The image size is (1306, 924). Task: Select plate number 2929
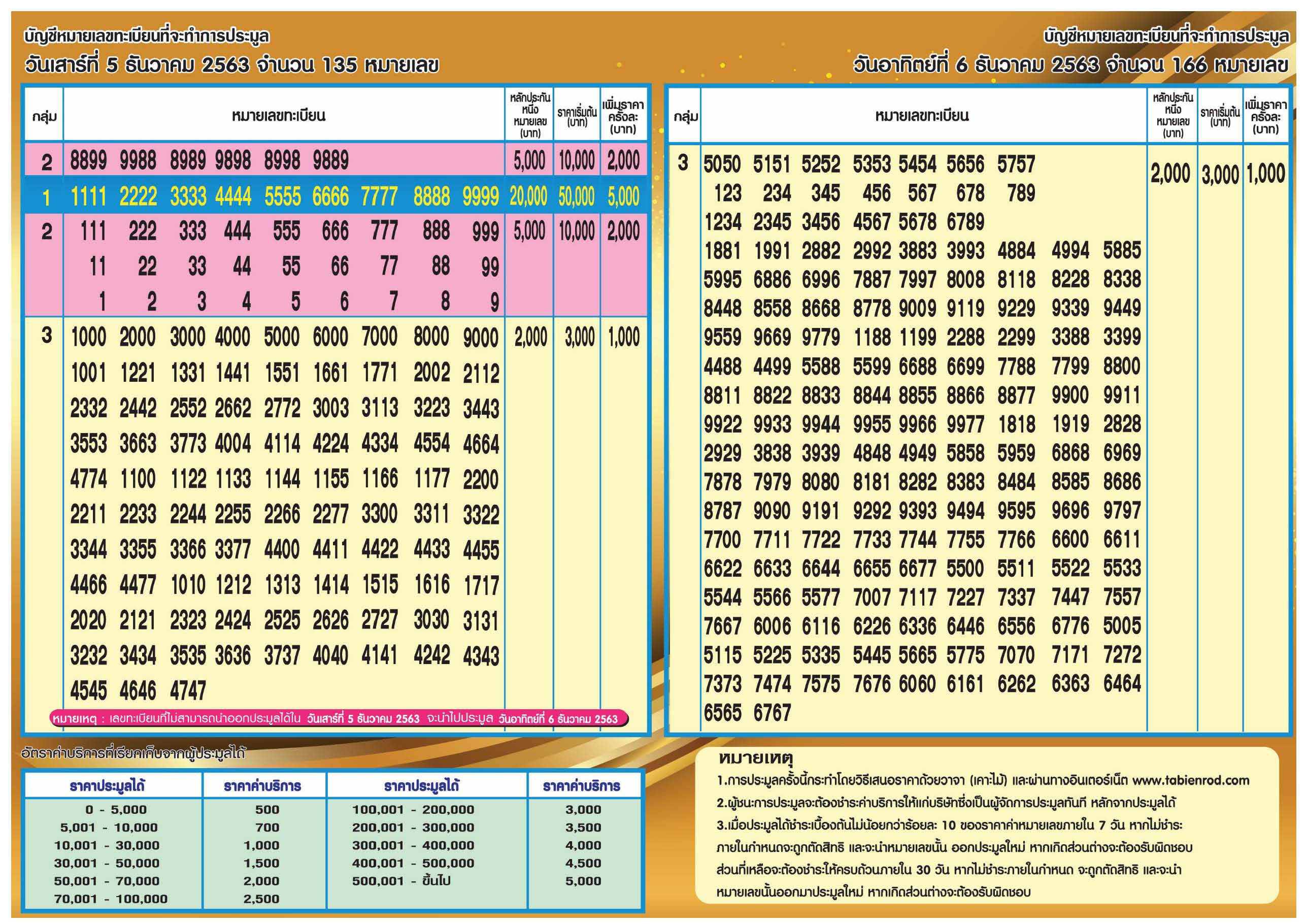(722, 453)
